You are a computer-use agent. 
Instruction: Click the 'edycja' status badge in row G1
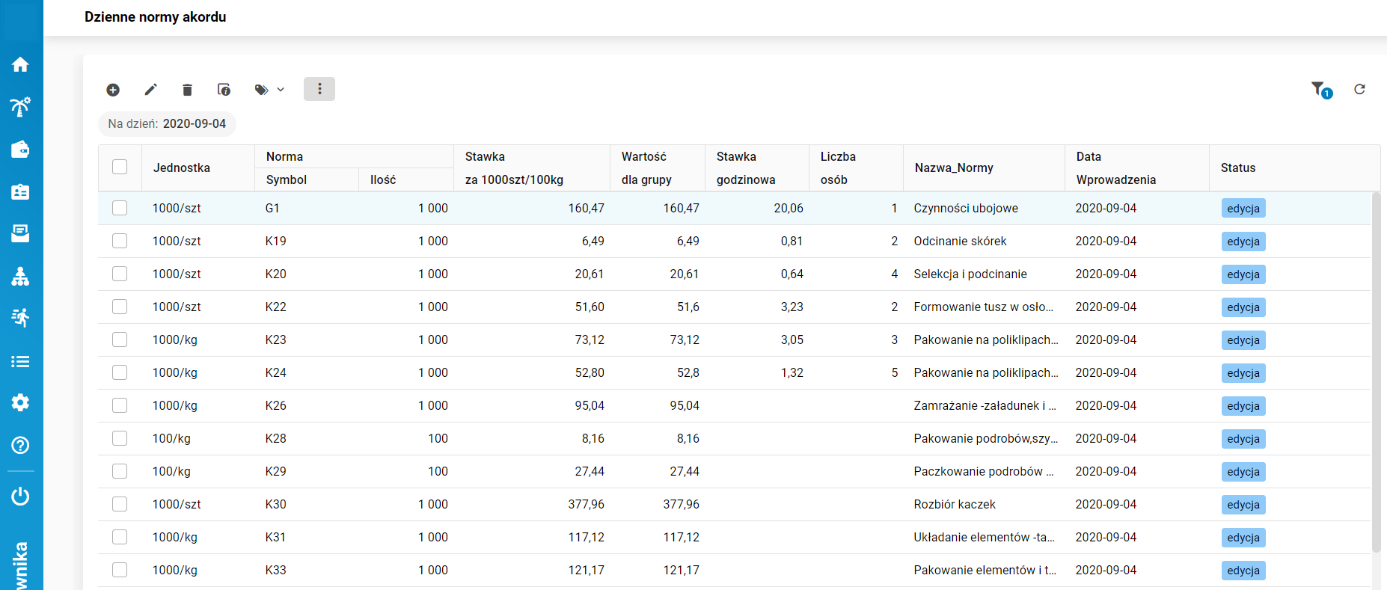point(1243,208)
